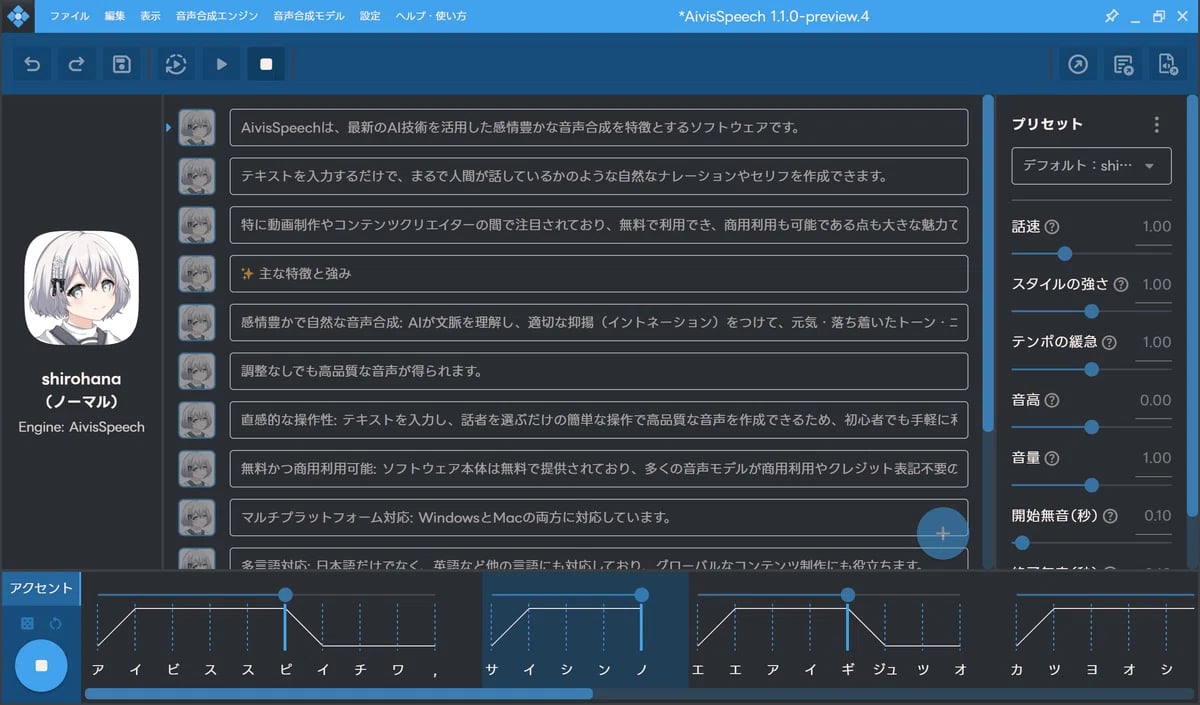Click the dice icon under アクセント tab
The width and height of the screenshot is (1200, 705).
coord(28,624)
